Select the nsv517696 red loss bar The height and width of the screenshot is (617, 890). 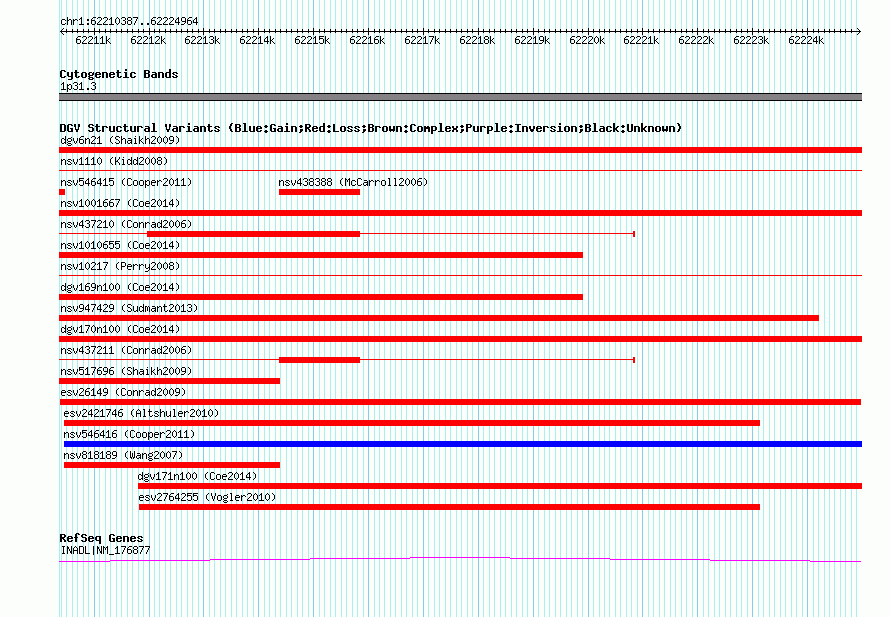(170, 381)
